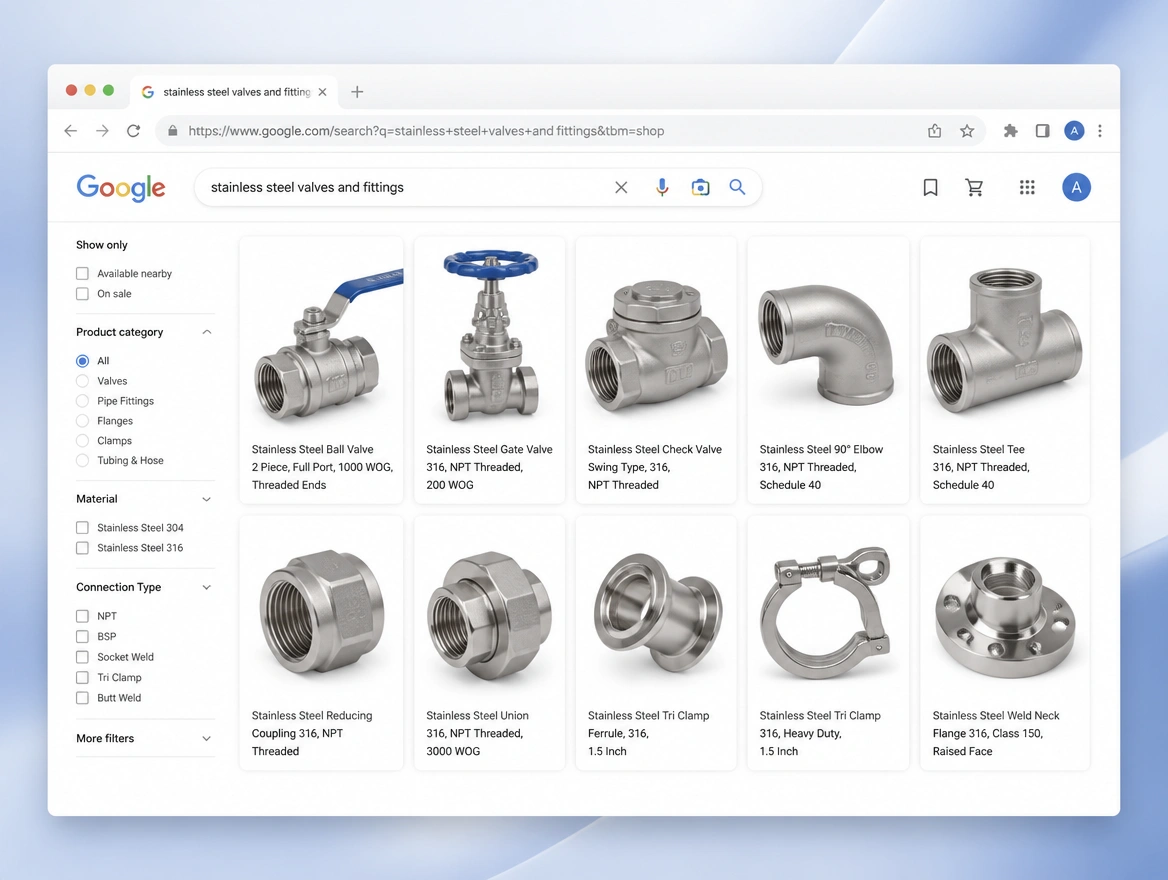Open the browser profile avatar in toolbar

coord(1073,131)
